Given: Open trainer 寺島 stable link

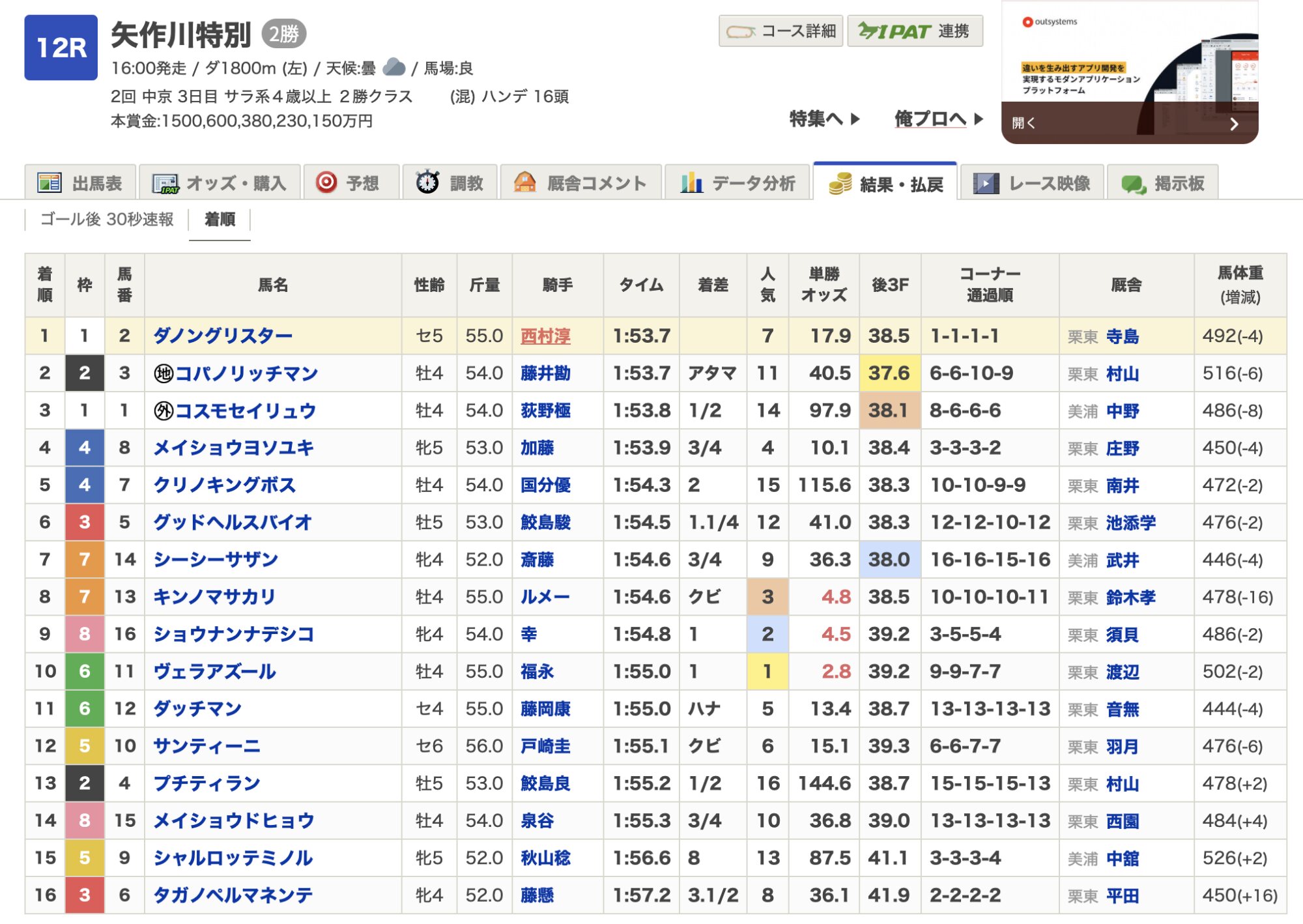Looking at the screenshot, I should pyautogui.click(x=1122, y=337).
